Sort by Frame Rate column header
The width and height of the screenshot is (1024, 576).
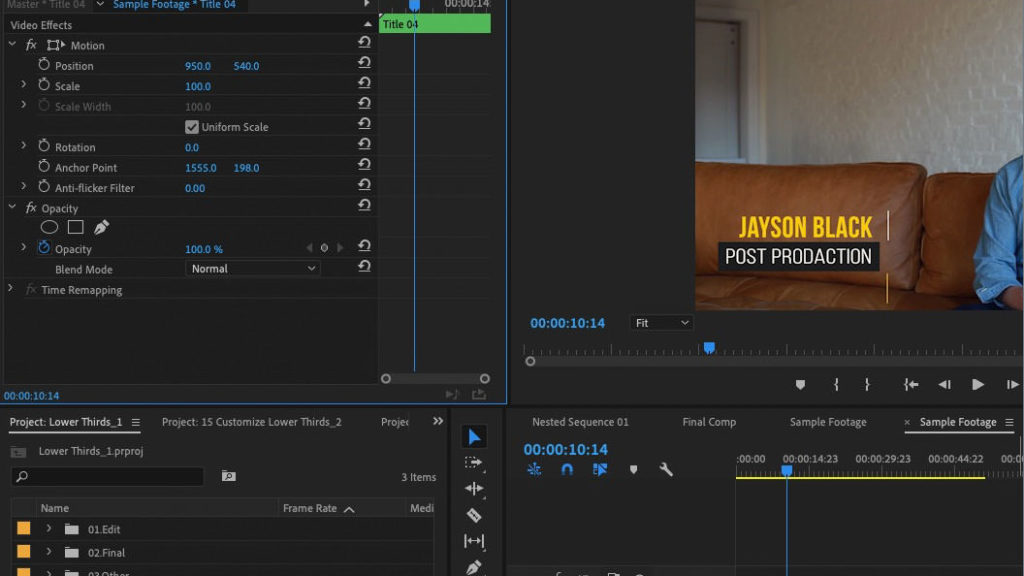click(310, 508)
